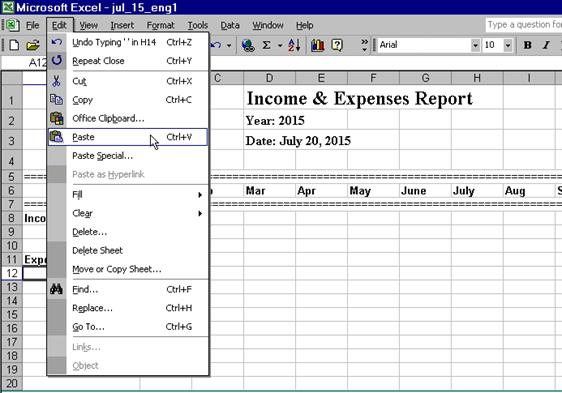The image size is (562, 393).
Task: Click the 'Income & Expenses Report' title cell
Action: [359, 98]
